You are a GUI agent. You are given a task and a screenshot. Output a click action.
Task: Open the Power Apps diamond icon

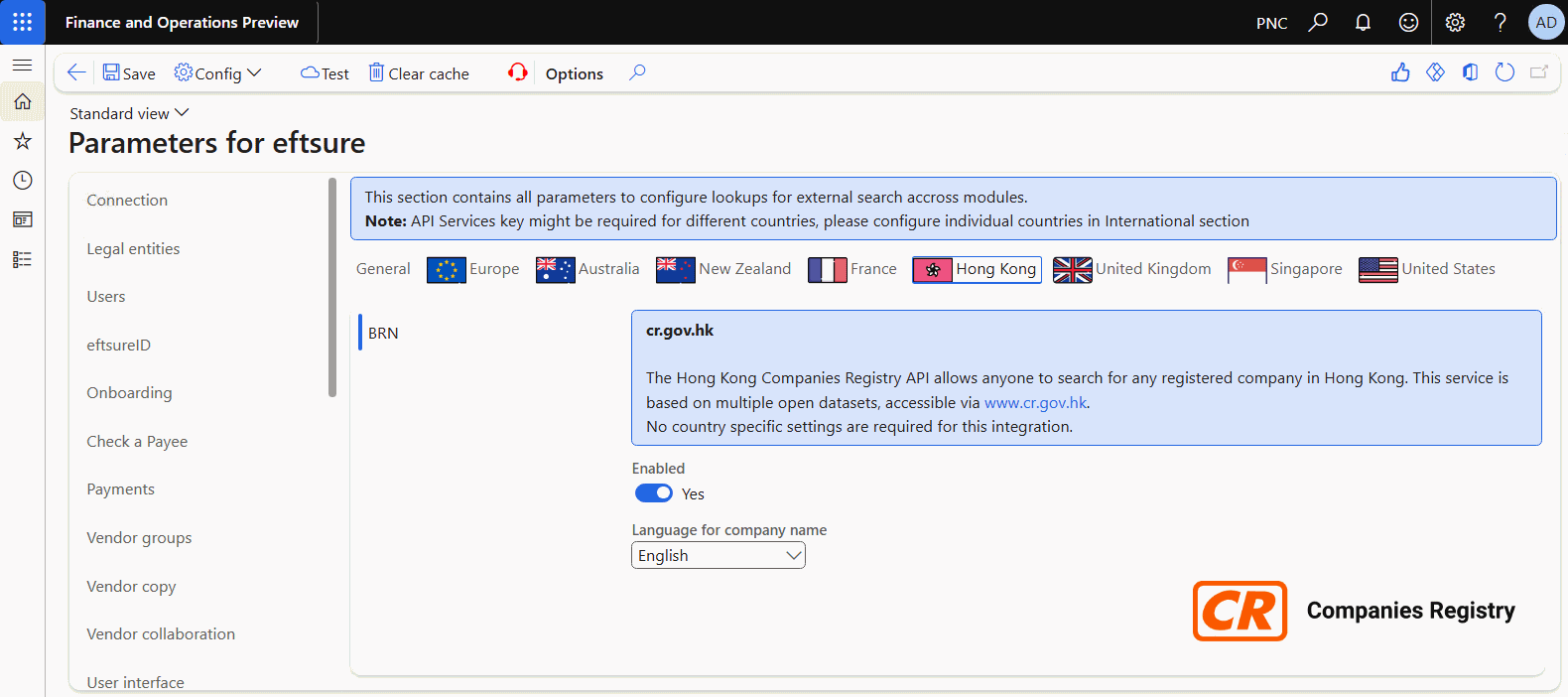[1435, 72]
